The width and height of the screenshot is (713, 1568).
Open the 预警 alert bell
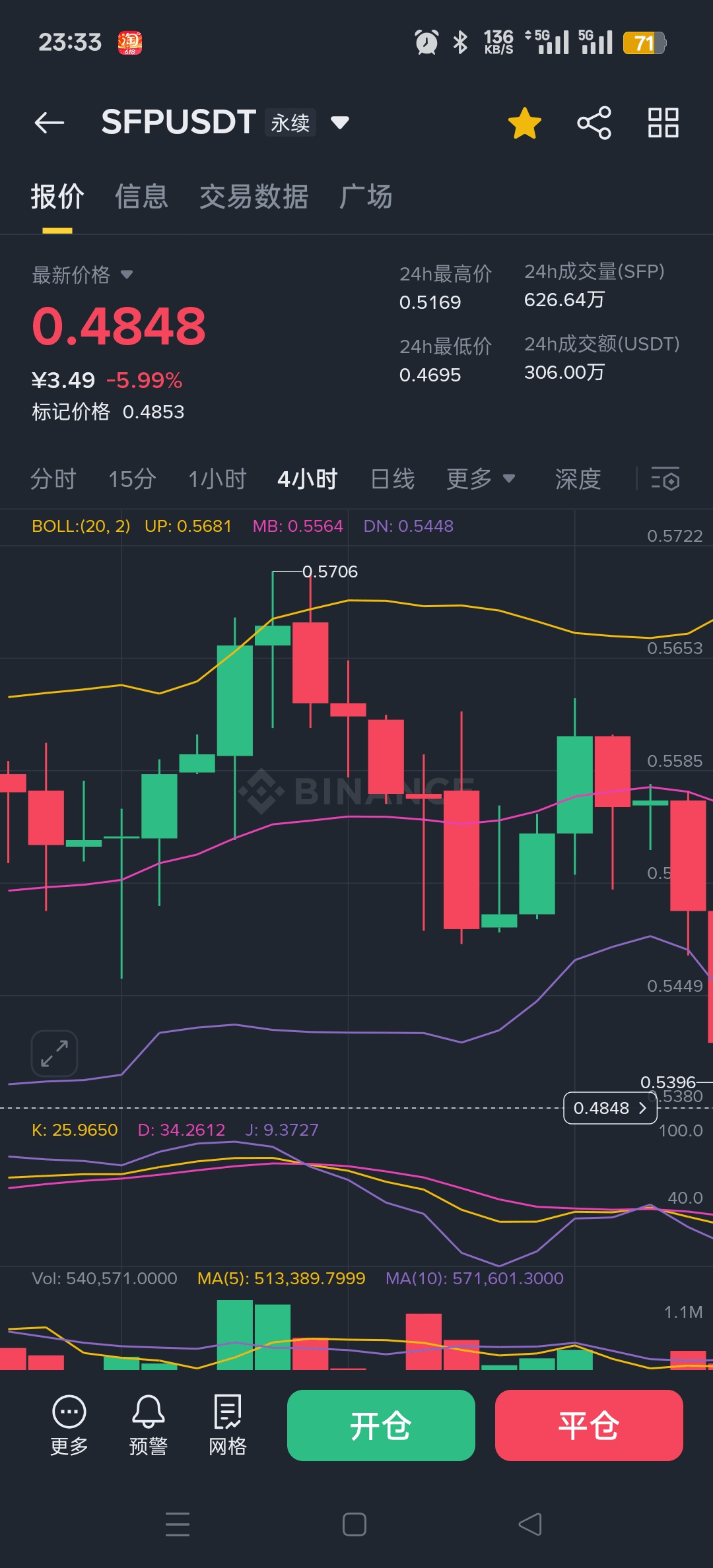(x=149, y=1425)
